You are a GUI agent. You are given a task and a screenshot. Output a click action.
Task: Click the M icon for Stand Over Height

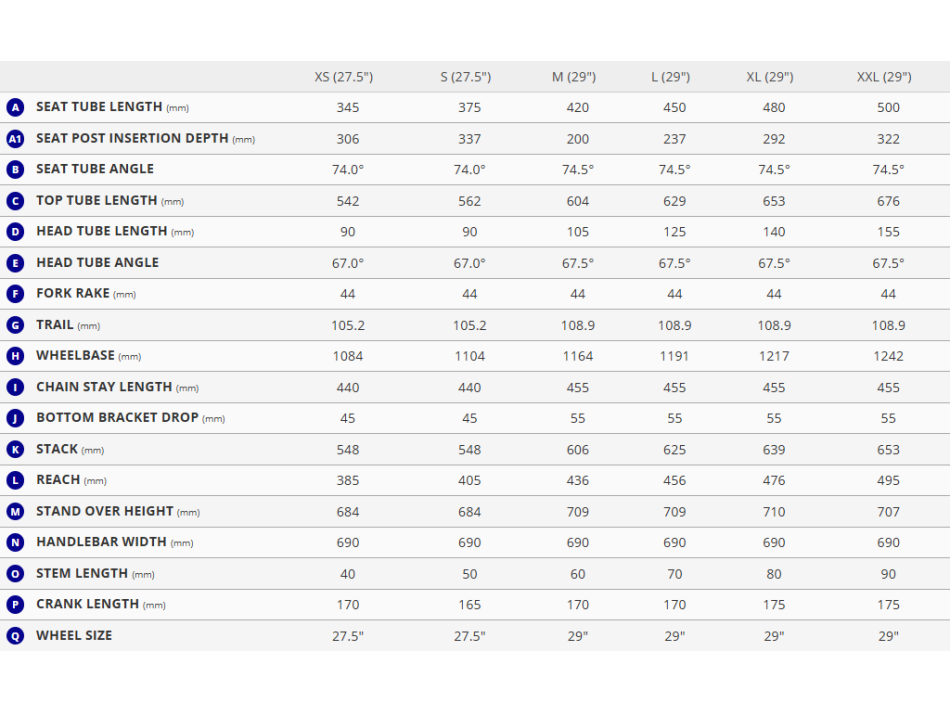point(15,512)
